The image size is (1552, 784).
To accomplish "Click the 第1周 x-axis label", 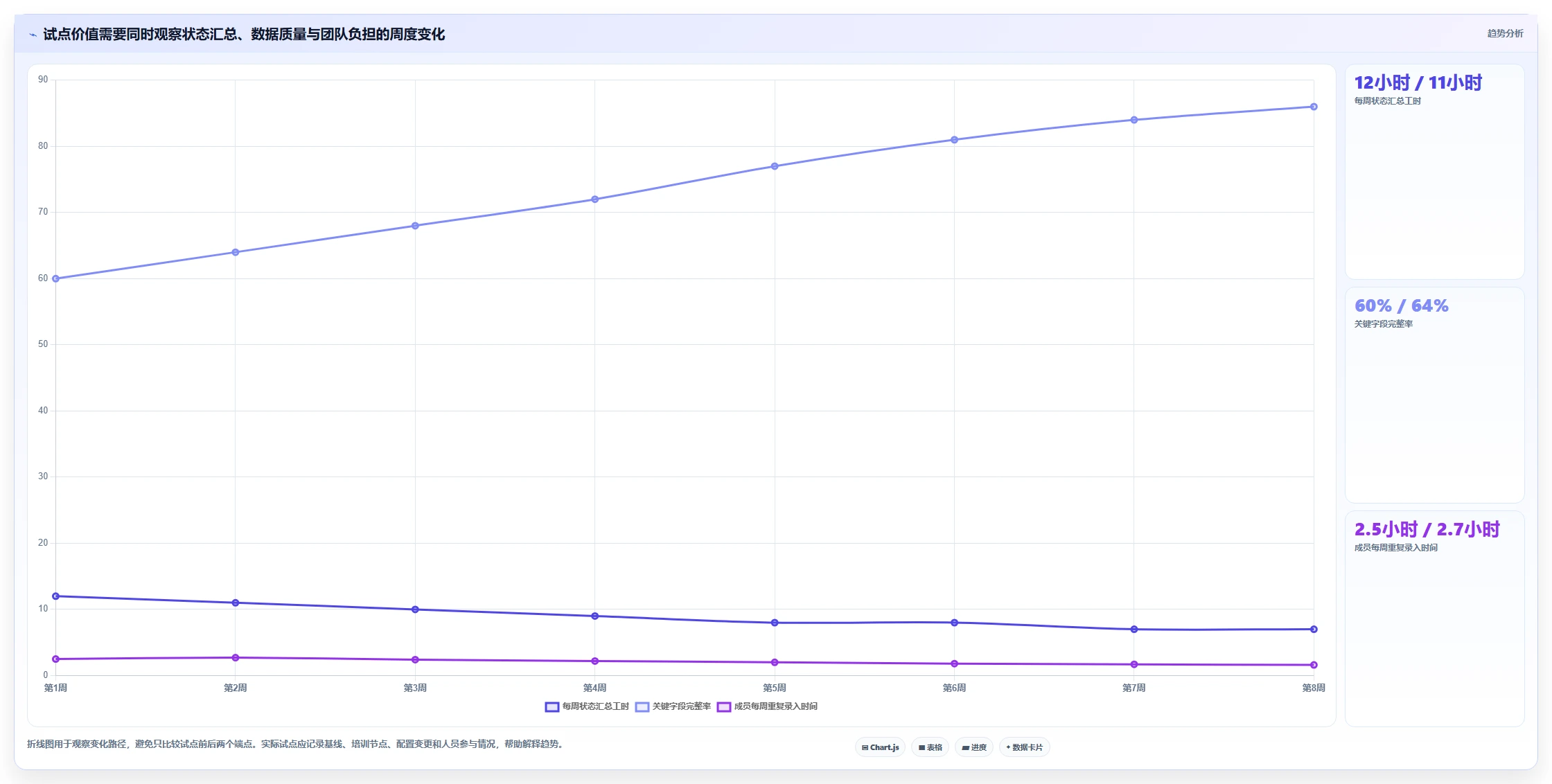I will 56,688.
